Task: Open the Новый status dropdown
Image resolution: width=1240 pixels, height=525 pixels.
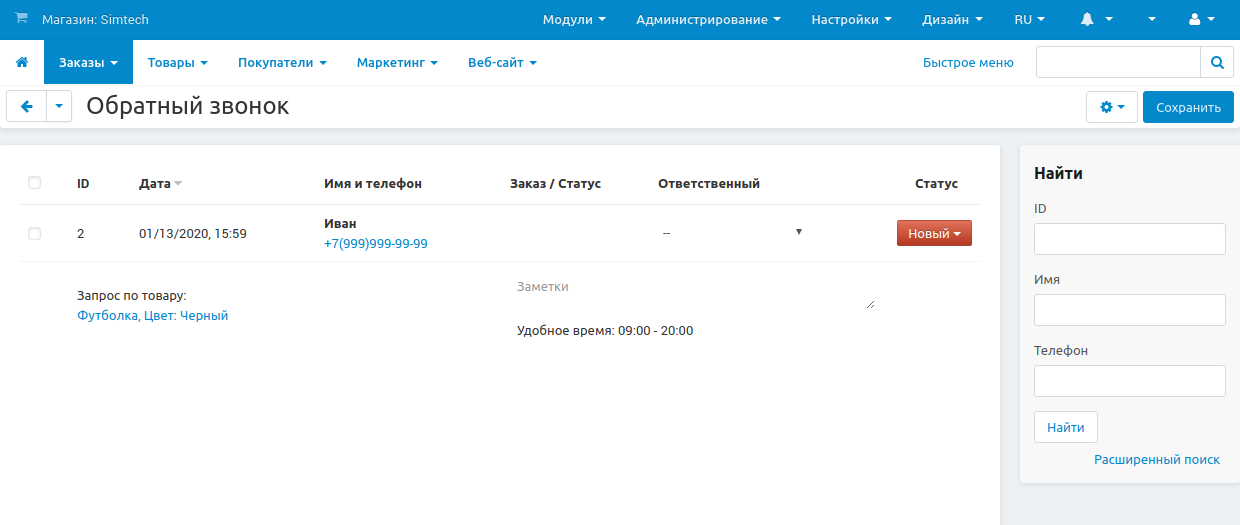Action: 934,233
